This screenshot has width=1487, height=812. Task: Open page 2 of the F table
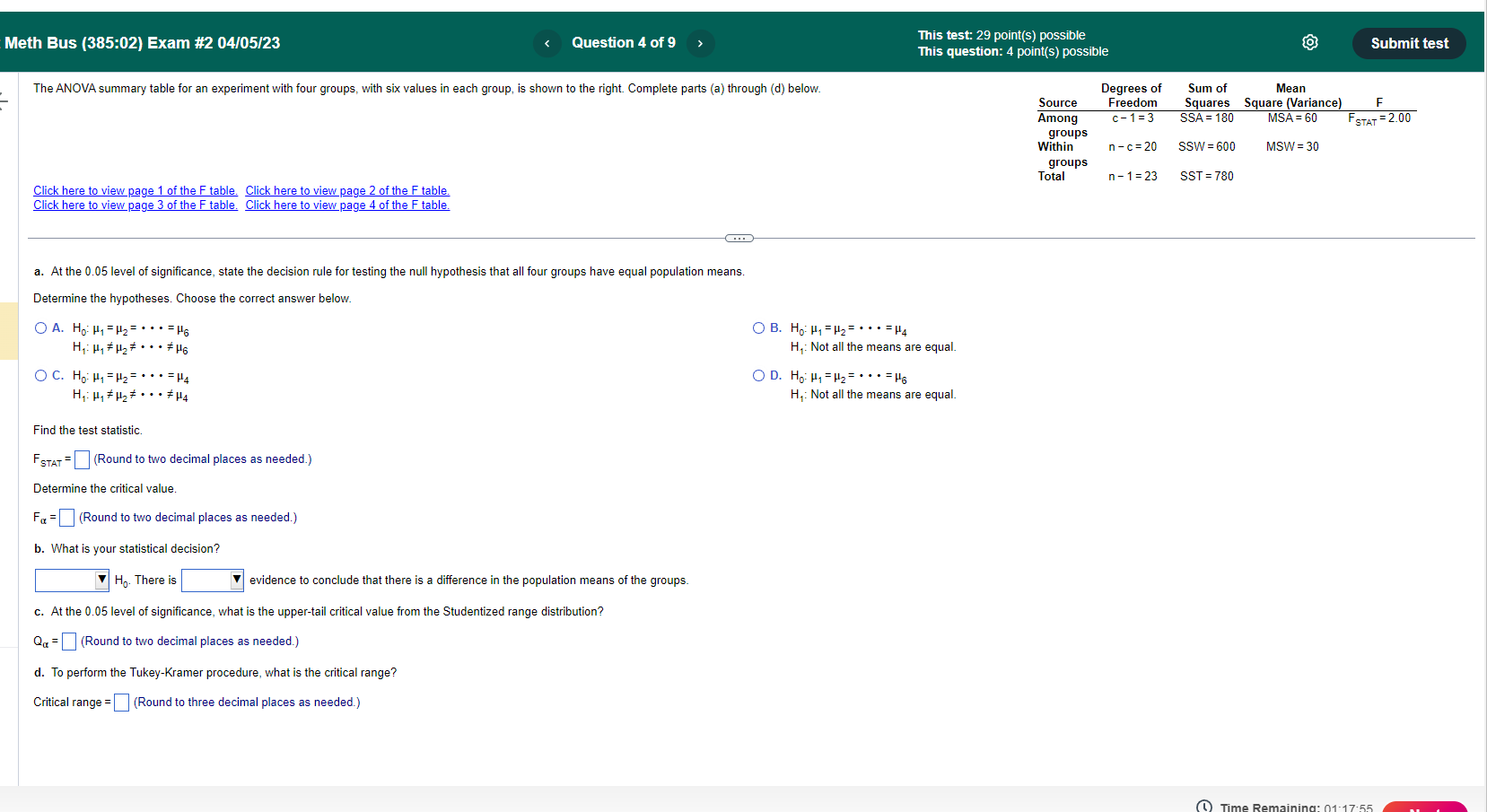point(347,191)
